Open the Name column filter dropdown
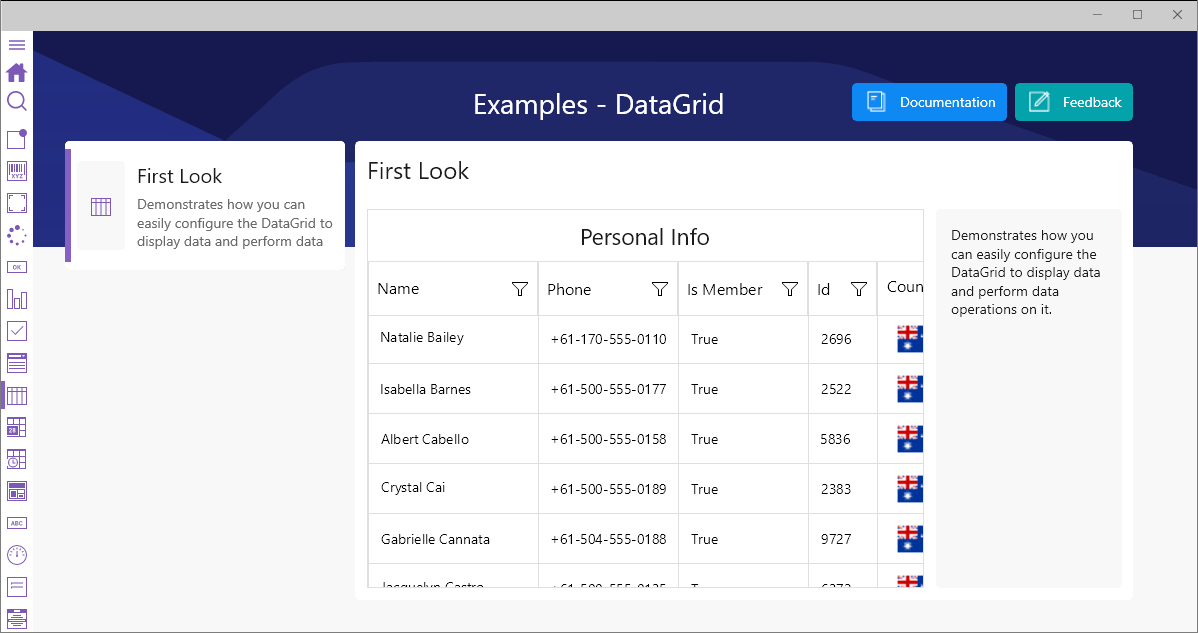Viewport: 1198px width, 633px height. point(520,289)
